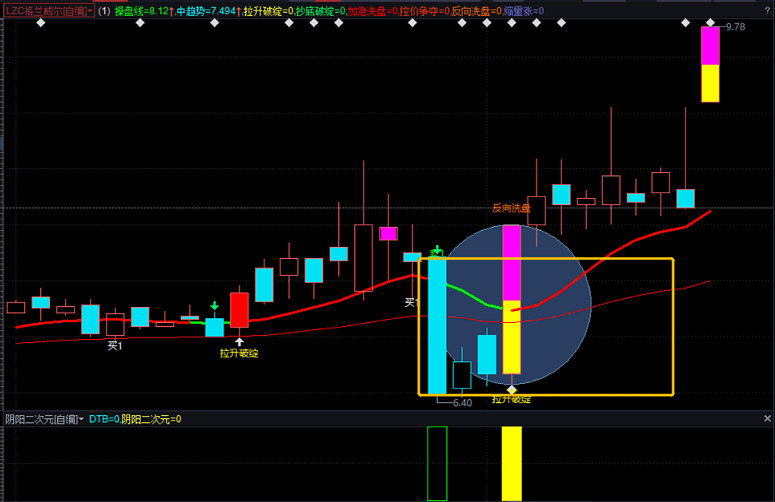Click the orange 反向洗盘 signal label on chart

[511, 208]
